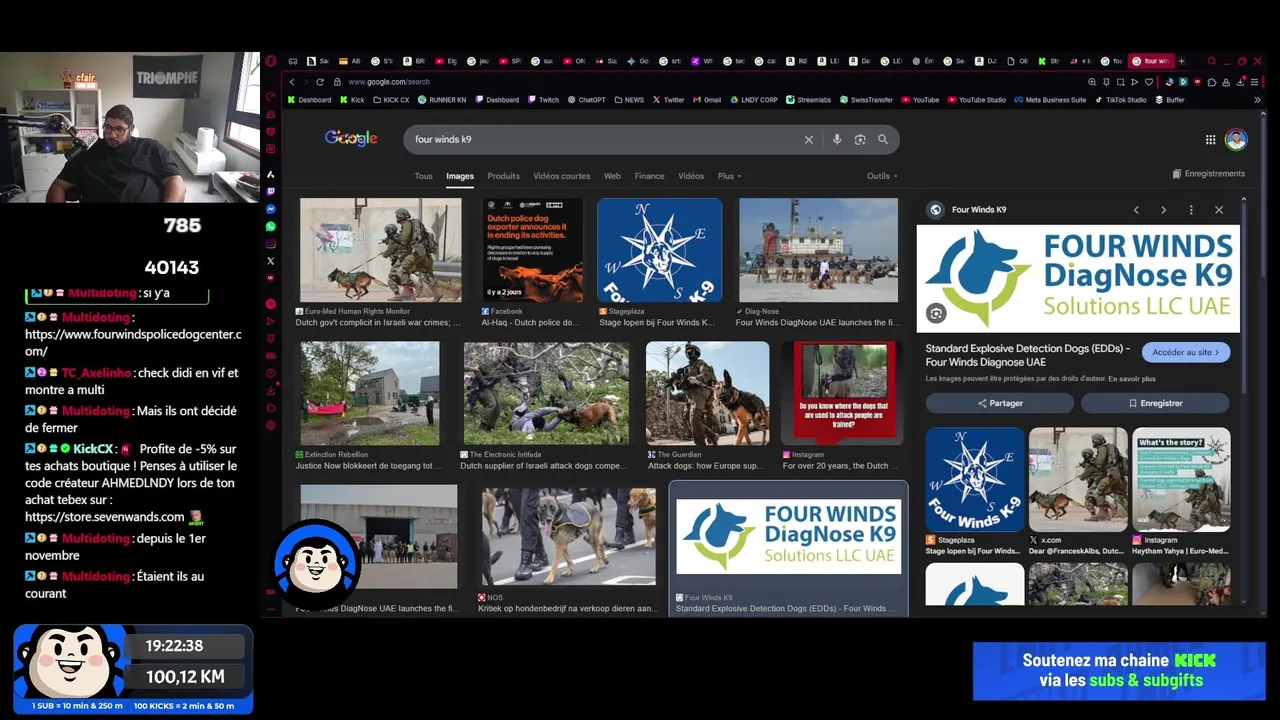1280x720 pixels.
Task: Click the Opera GX logo menu
Action: tap(271, 61)
